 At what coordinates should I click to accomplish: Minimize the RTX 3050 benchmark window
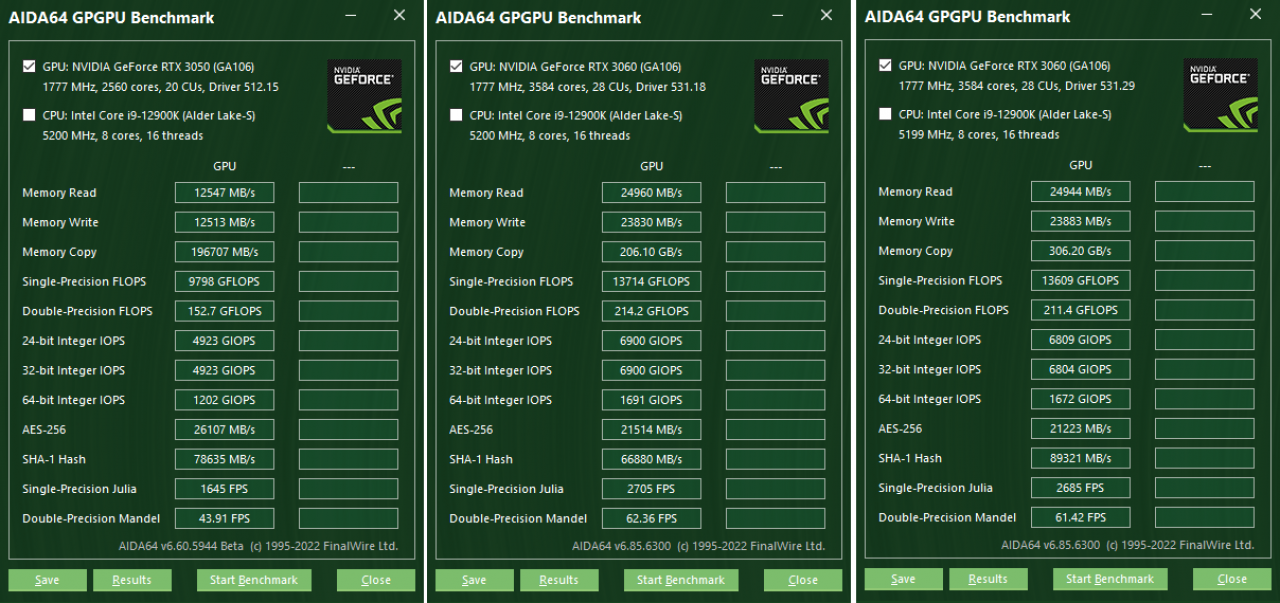351,16
